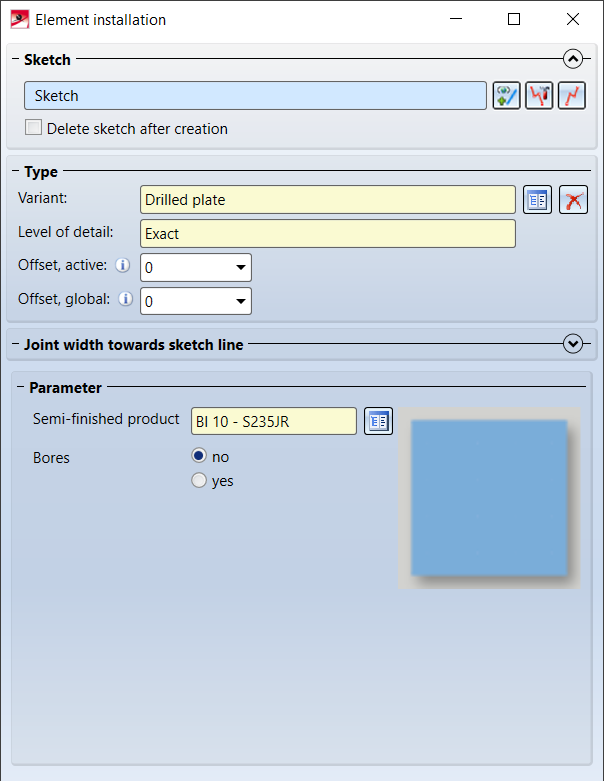Click the Variant field showing Drilled plate
Viewport: 604px width, 781px height.
point(328,200)
